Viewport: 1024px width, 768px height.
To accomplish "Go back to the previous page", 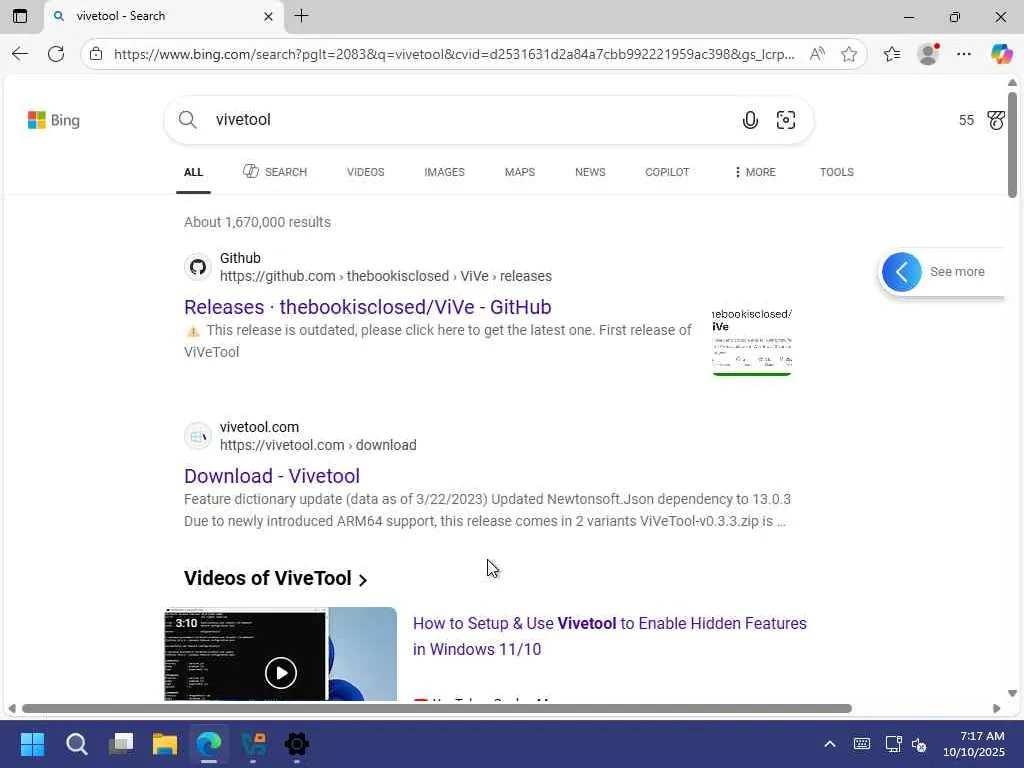I will tap(20, 54).
